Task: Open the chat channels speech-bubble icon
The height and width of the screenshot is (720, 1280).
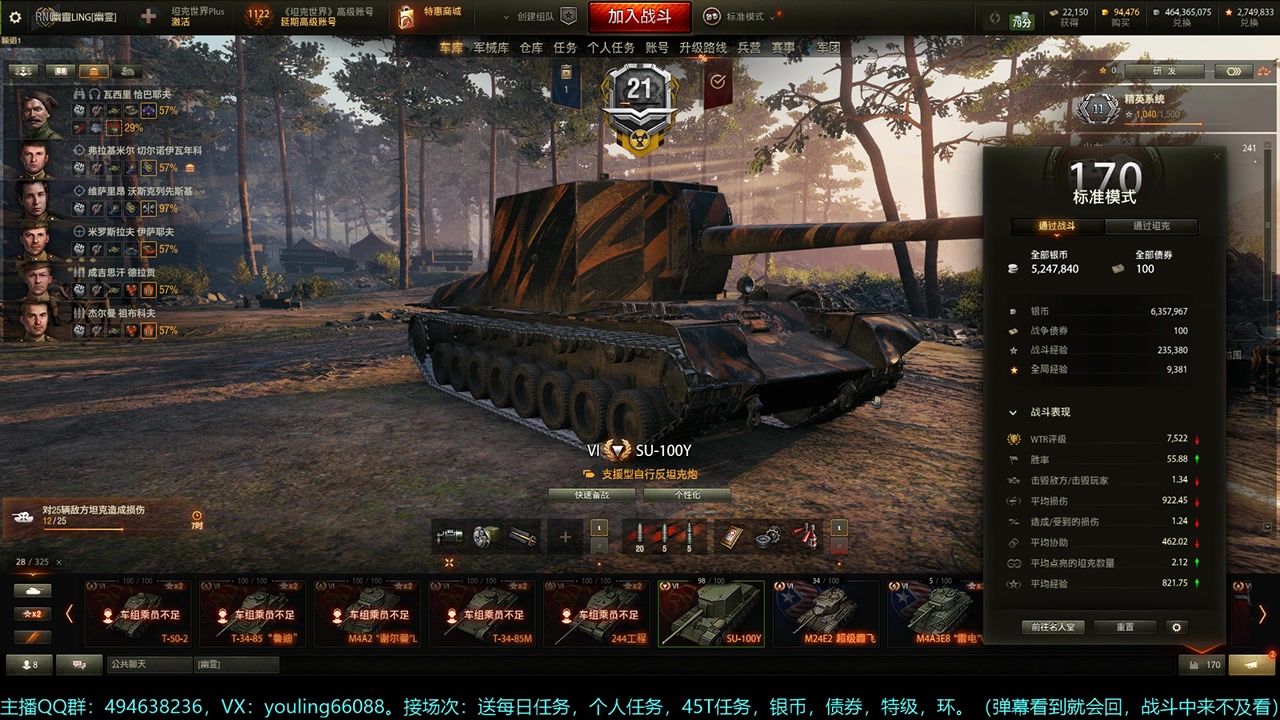Action: 79,664
